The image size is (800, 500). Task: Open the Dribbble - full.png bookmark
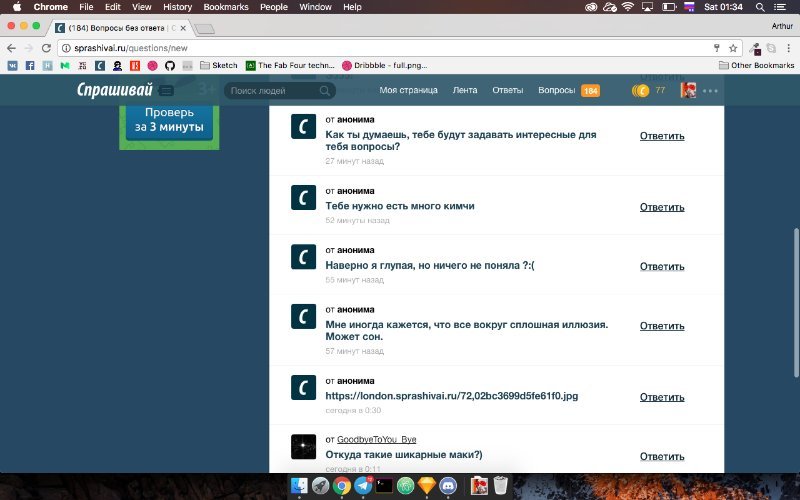(x=384, y=65)
